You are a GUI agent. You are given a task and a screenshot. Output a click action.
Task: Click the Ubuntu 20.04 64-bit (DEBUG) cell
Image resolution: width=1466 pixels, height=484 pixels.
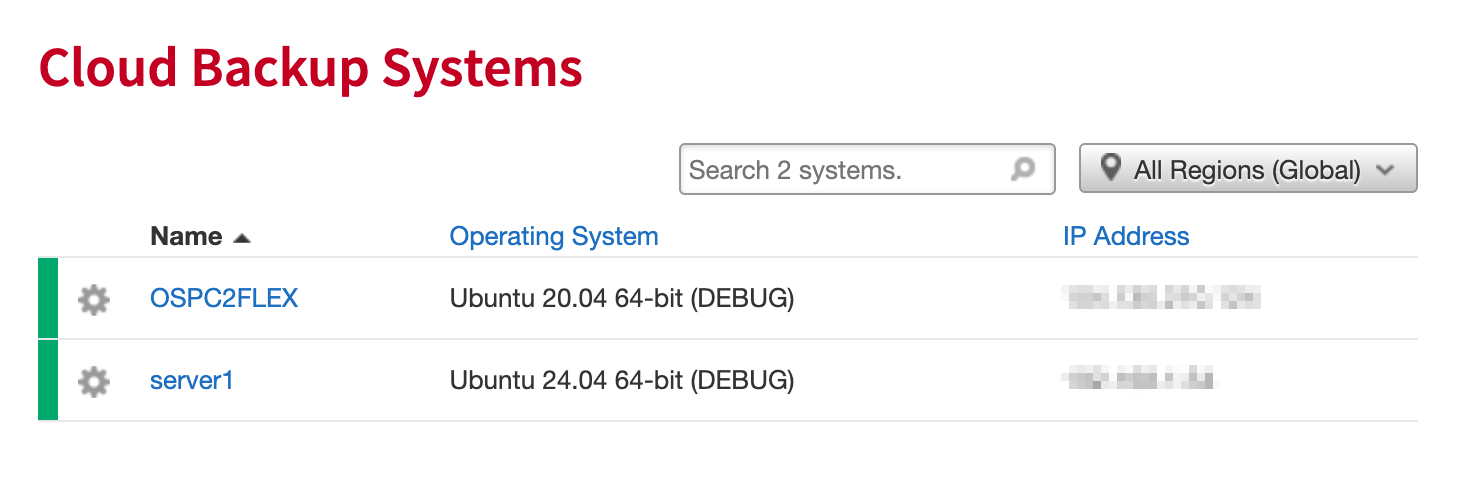coord(622,298)
